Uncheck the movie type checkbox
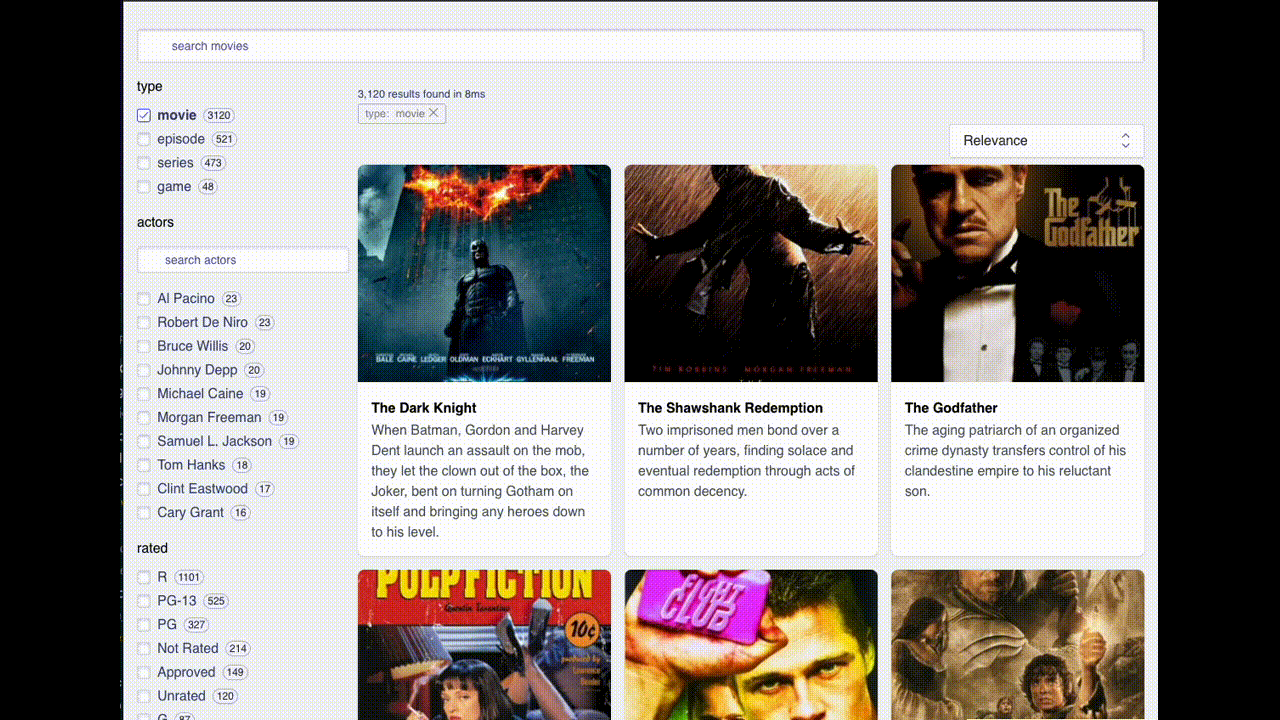1280x720 pixels. pos(144,115)
